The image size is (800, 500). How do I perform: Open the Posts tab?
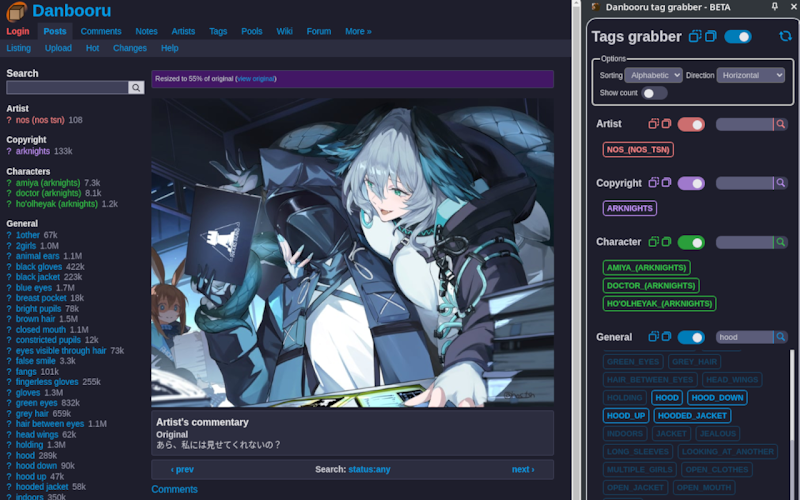click(55, 31)
